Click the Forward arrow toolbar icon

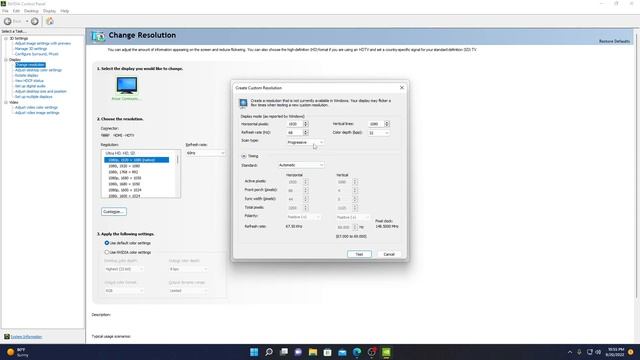(x=35, y=21)
